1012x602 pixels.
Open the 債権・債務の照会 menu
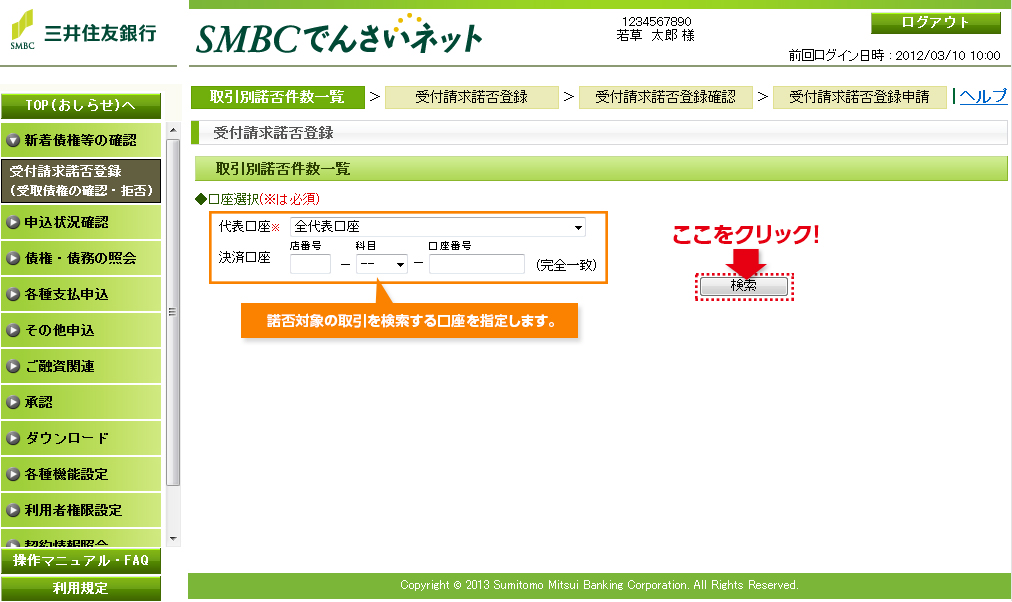(x=81, y=259)
